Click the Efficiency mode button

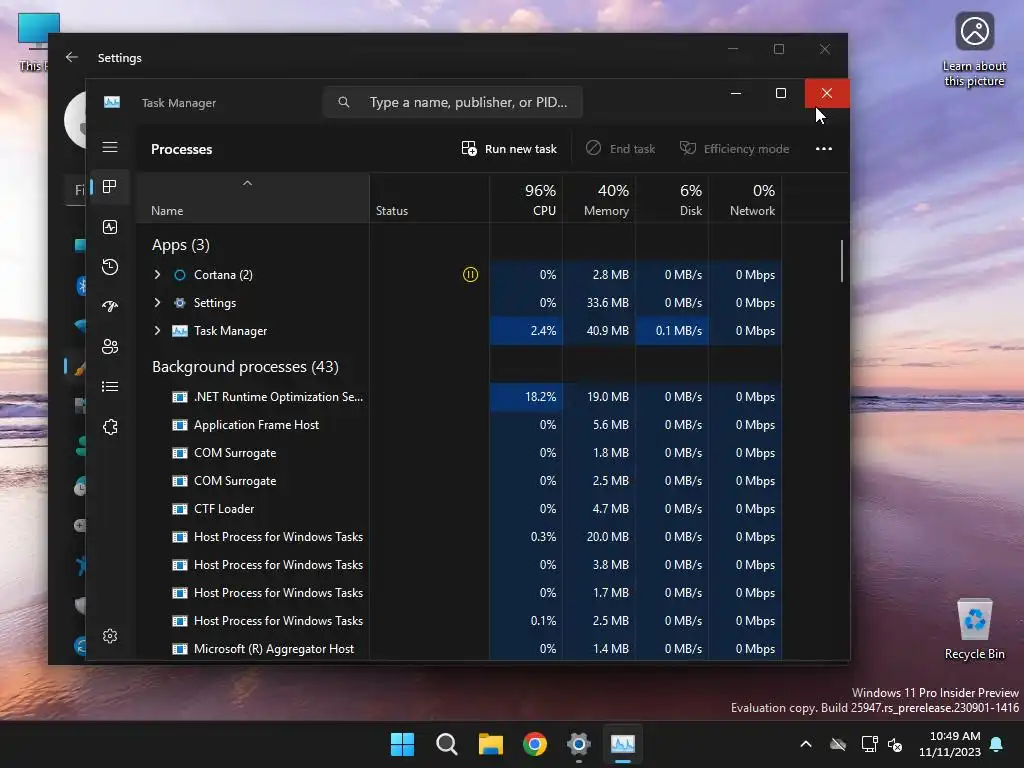(x=735, y=149)
